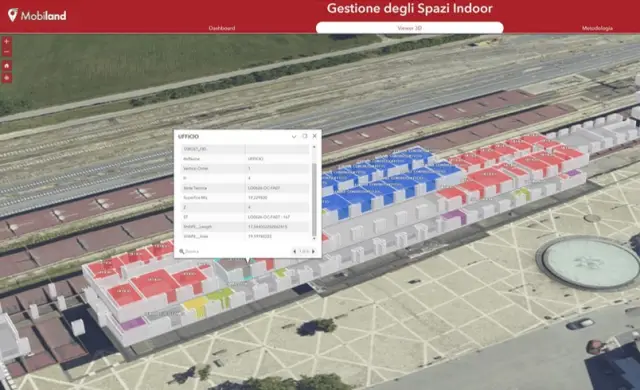Viewport: 640px width, 390px height.
Task: Dock the UFFICIO popup with square icon
Action: coord(304,136)
